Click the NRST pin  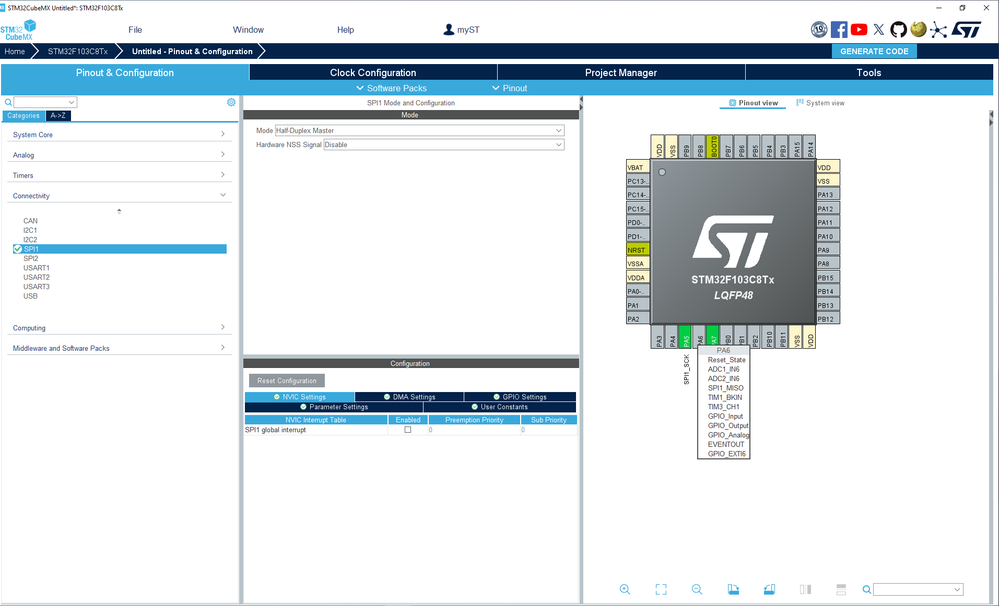click(638, 250)
